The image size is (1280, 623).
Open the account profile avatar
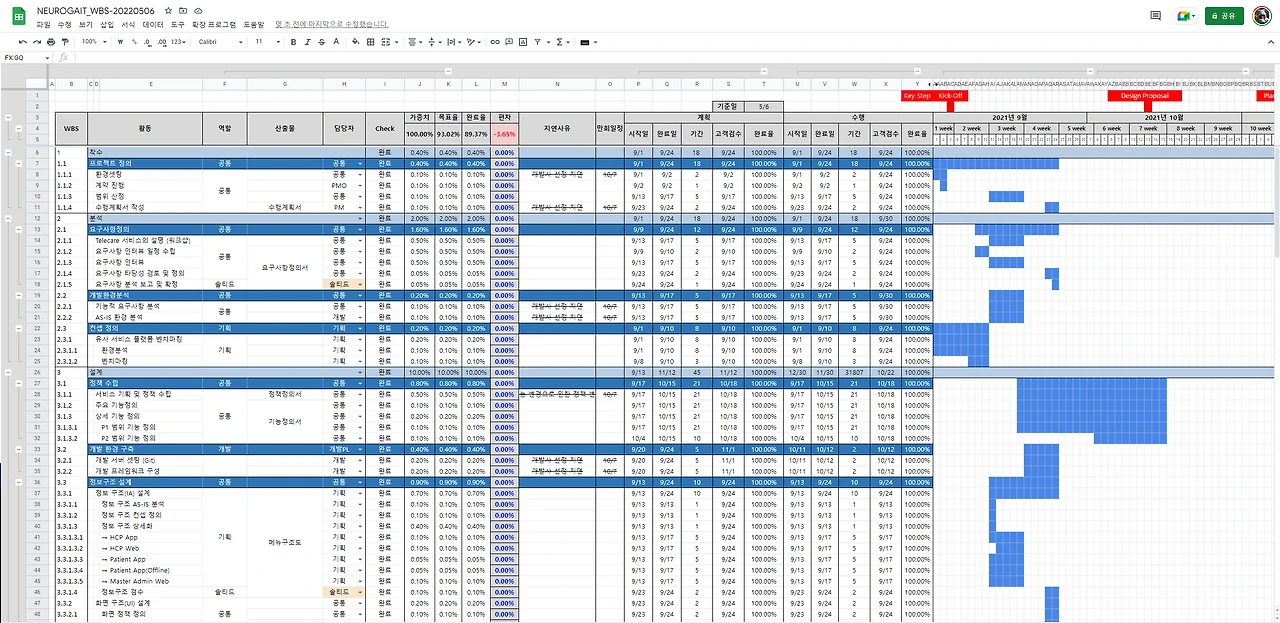(x=1262, y=16)
